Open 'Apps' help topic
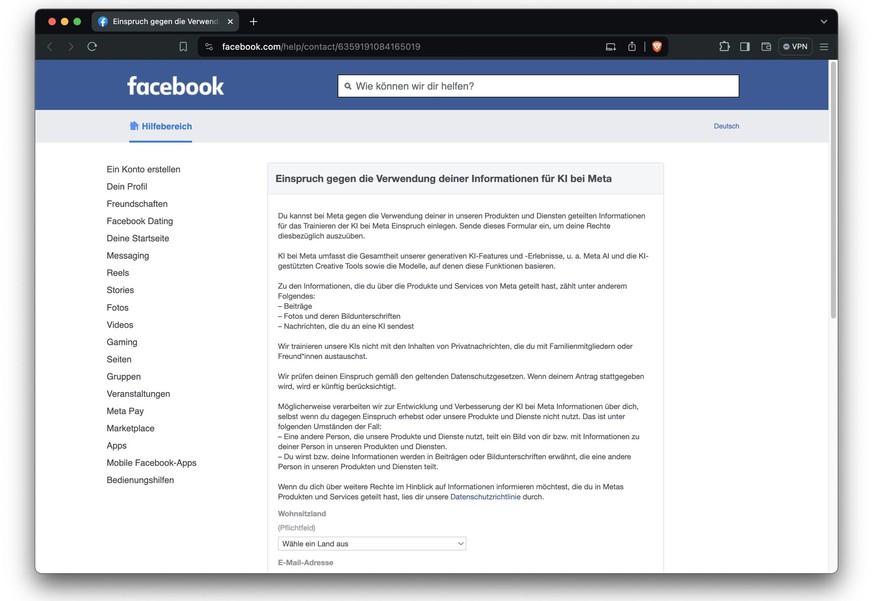Viewport: 873px width, 601px height. point(116,446)
